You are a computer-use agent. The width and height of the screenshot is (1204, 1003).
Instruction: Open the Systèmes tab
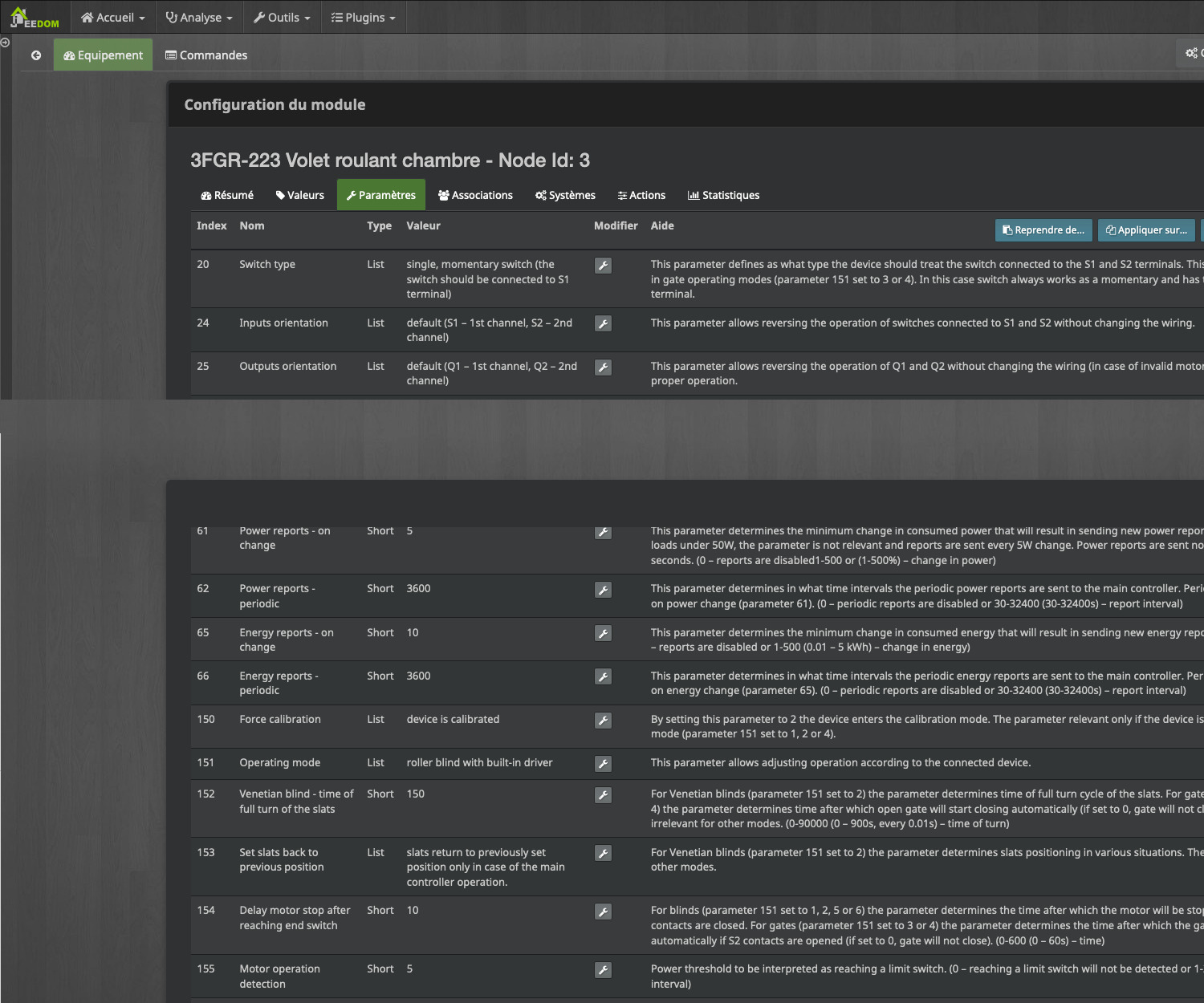[x=565, y=195]
